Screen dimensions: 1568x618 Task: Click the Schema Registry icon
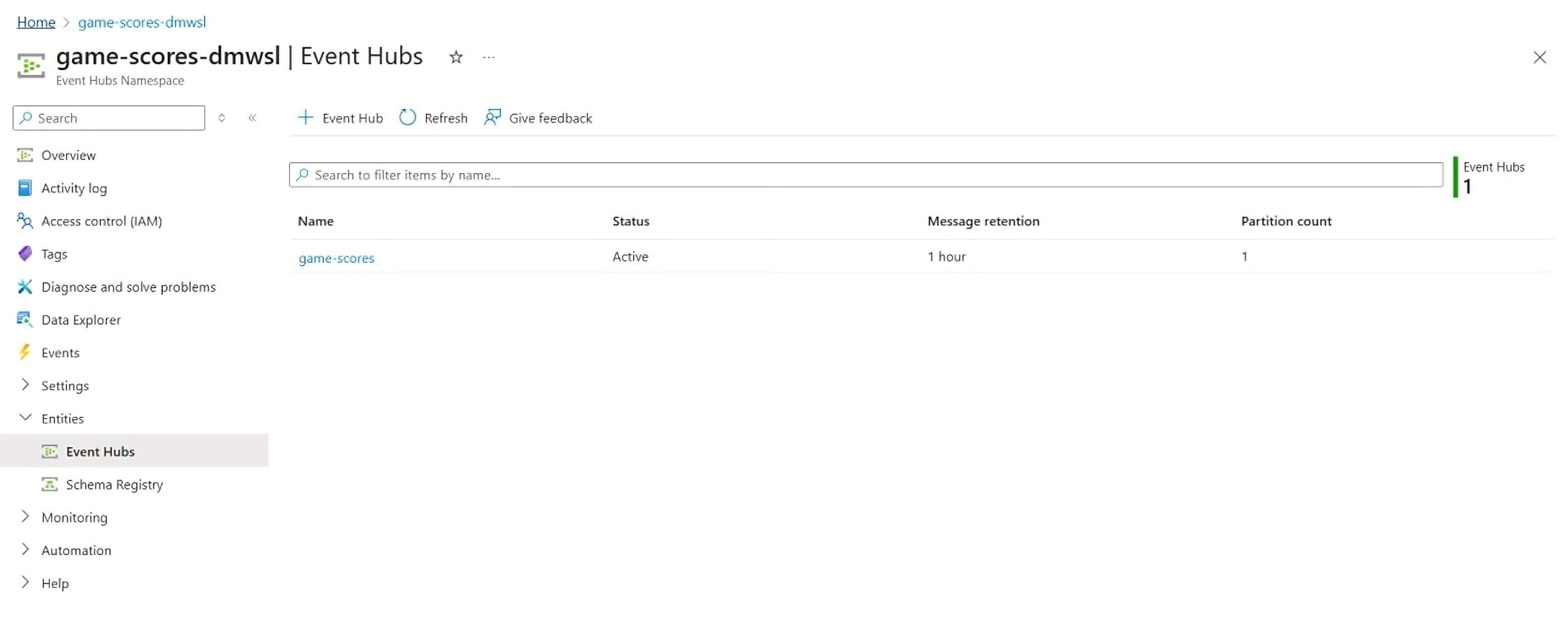click(x=50, y=484)
